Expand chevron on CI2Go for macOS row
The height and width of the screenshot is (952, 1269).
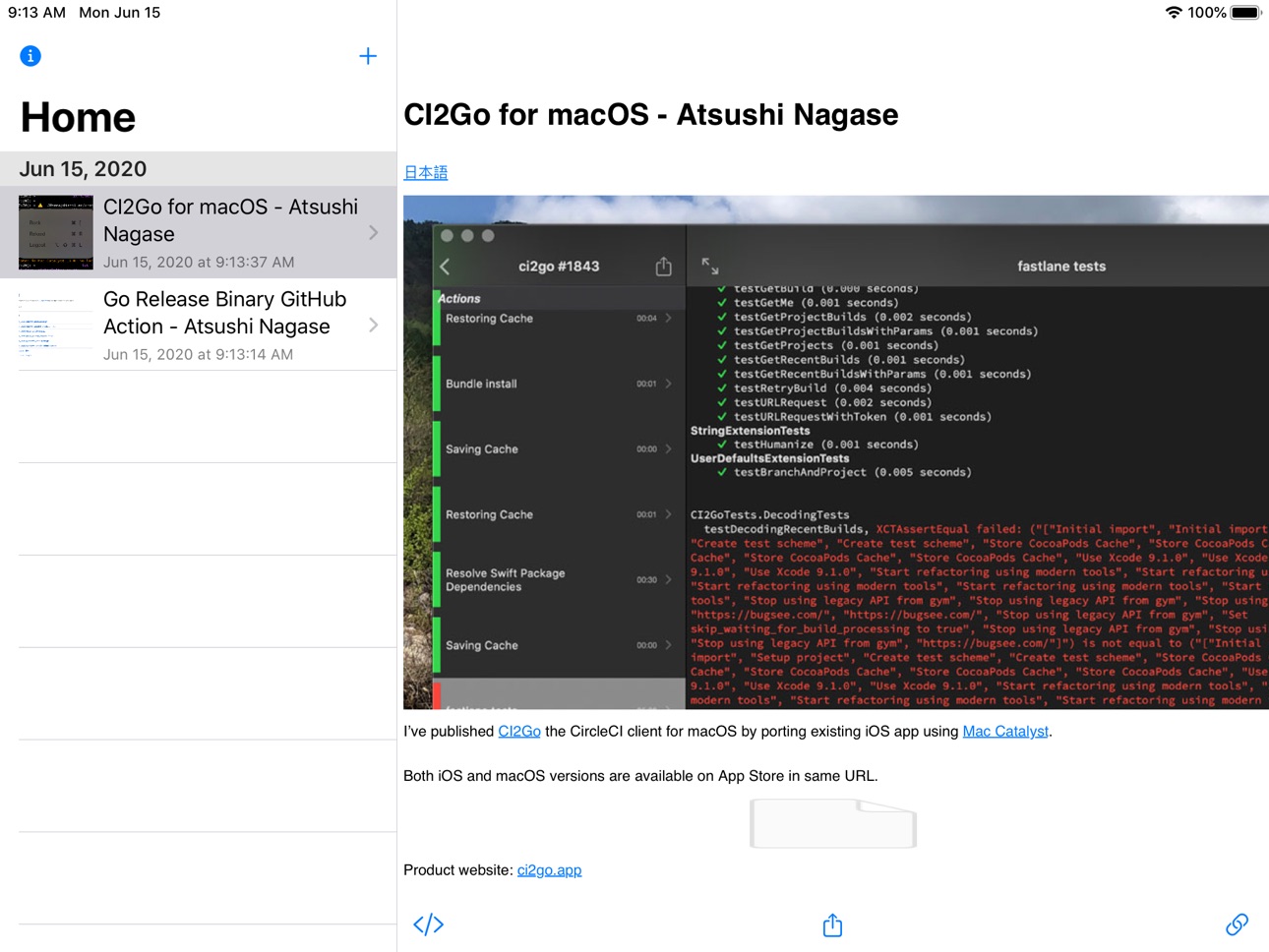(x=374, y=233)
